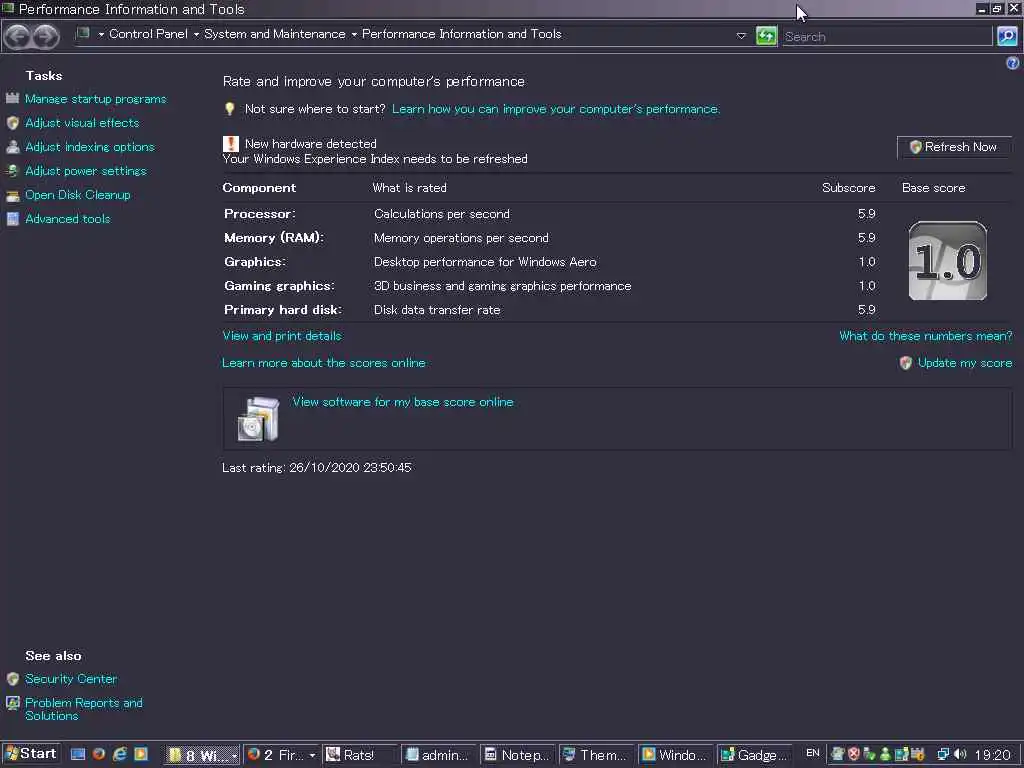
Task: Click the volume speaker tray icon
Action: (x=960, y=754)
